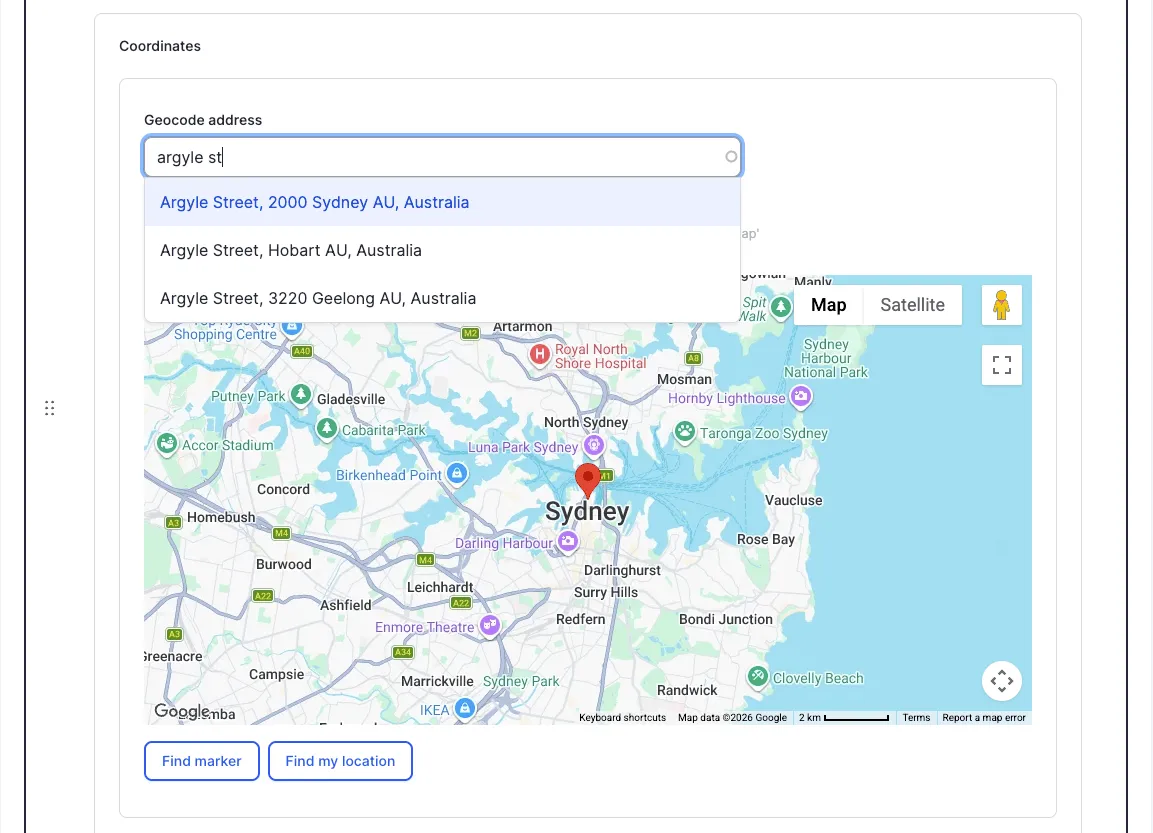Click the Surry Hills map label
Image resolution: width=1153 pixels, height=833 pixels.
coord(606,592)
